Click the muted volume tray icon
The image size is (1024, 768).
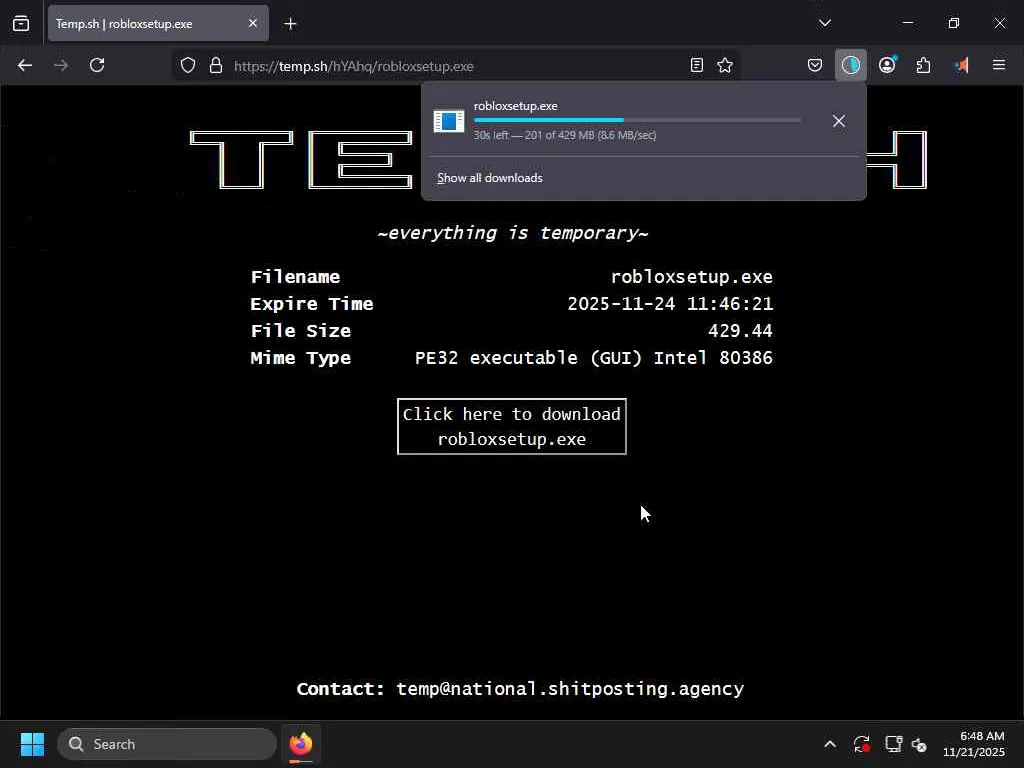click(x=920, y=744)
